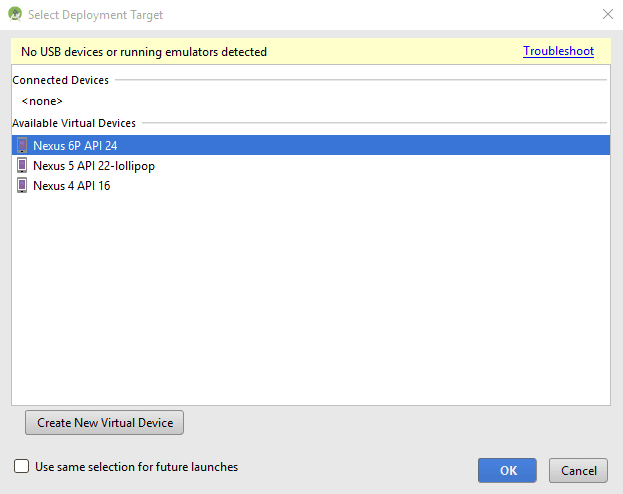This screenshot has width=623, height=494.
Task: Confirm with the OK button
Action: pos(507,470)
